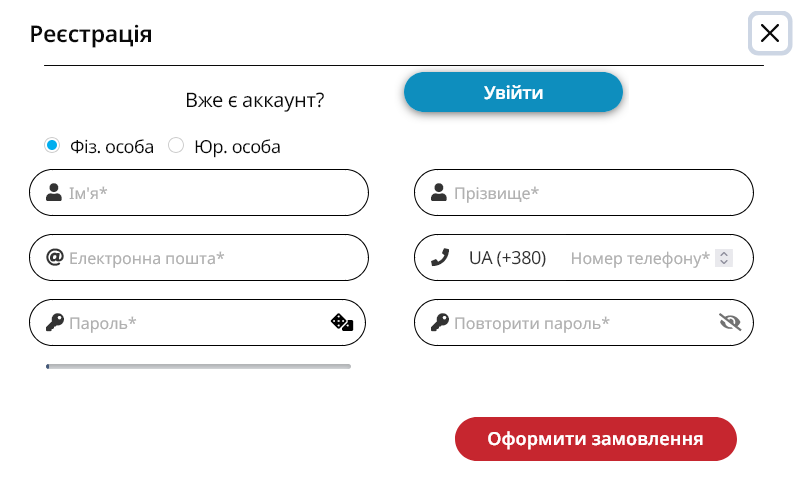The image size is (804, 489).
Task: Focus the Номер телефону input field
Action: (x=640, y=258)
